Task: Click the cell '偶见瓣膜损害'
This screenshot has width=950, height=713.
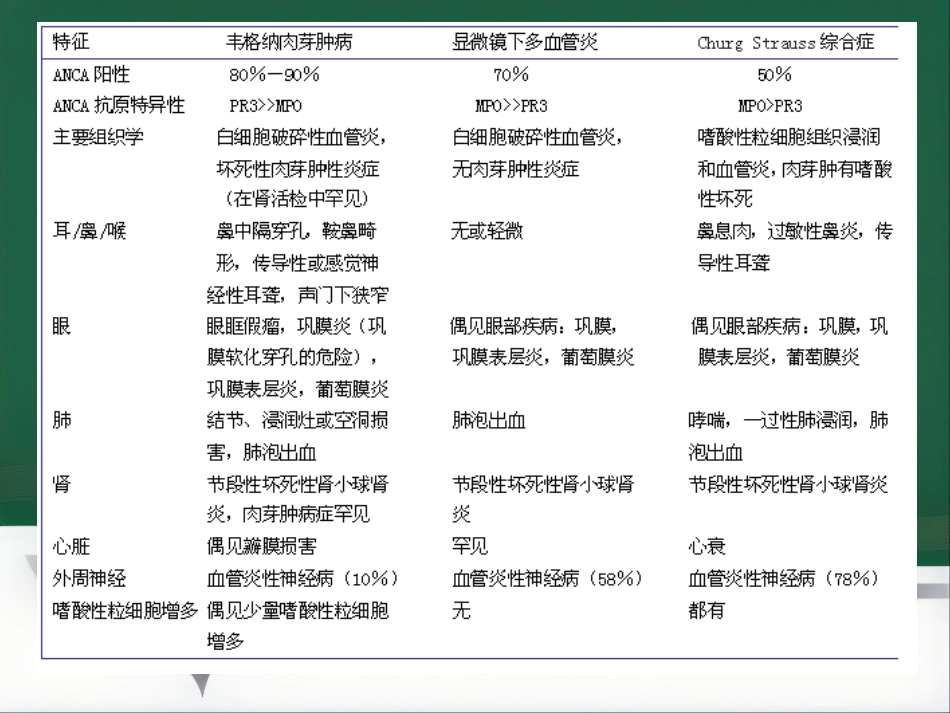Action: [261, 546]
